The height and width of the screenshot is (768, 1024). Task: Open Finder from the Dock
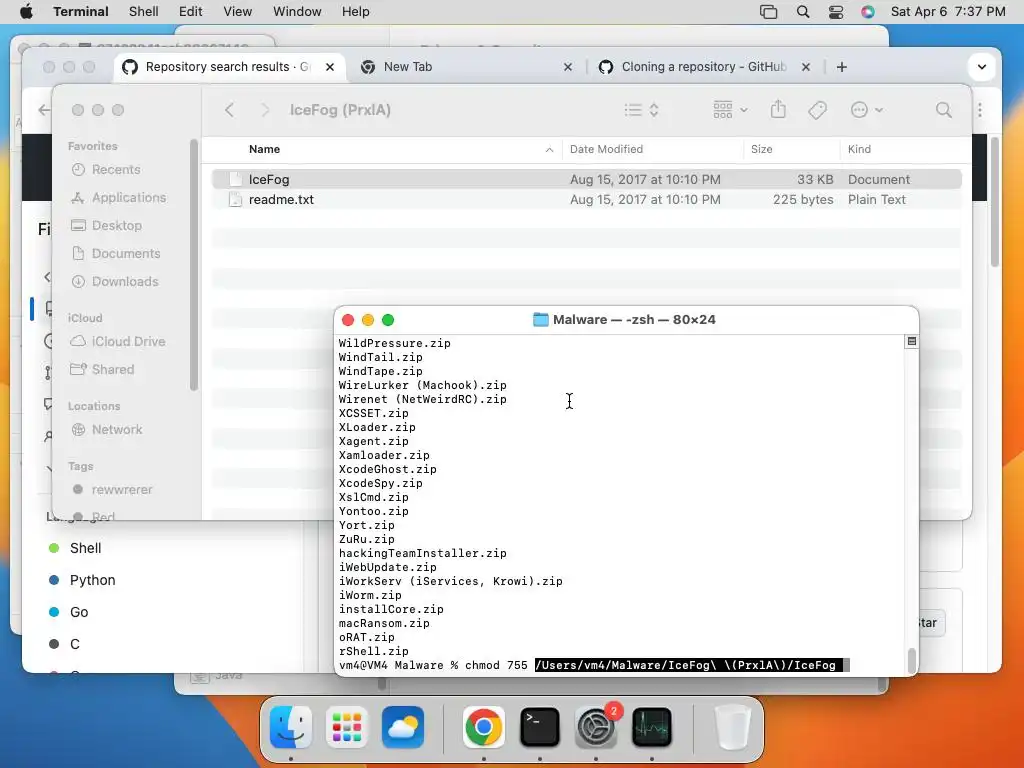point(291,727)
